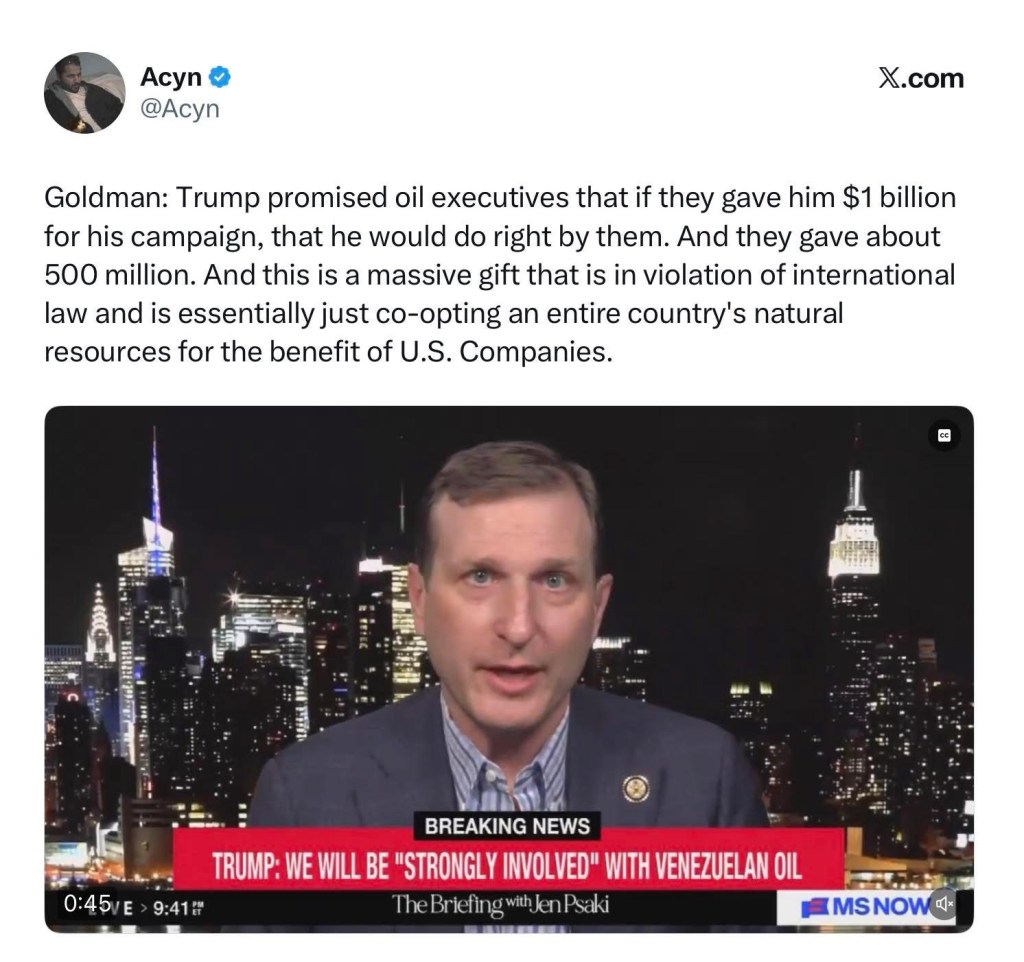Open Acyn's round profile avatar
1024x962 pixels.
pos(85,93)
